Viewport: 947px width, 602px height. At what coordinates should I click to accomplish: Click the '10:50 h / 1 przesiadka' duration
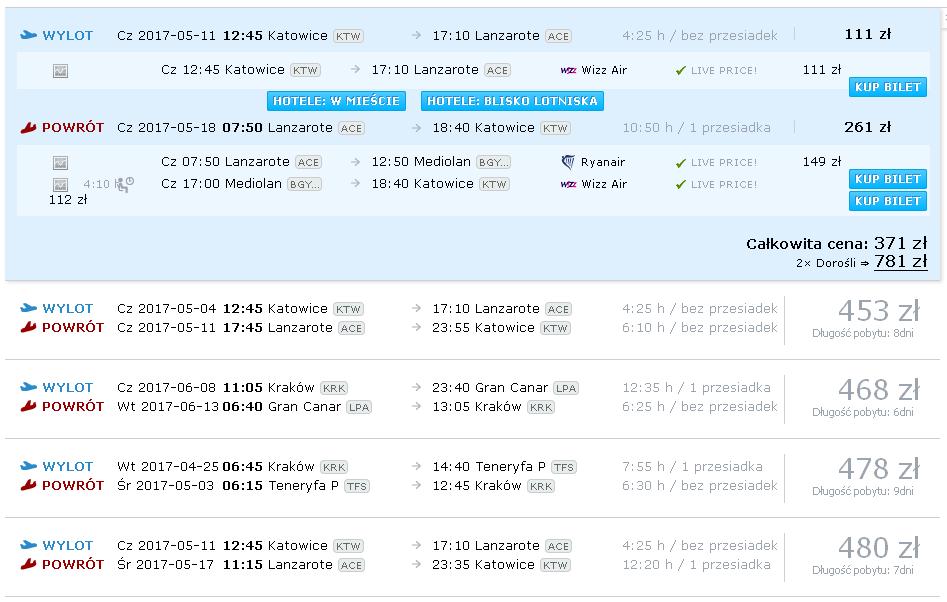(x=696, y=128)
